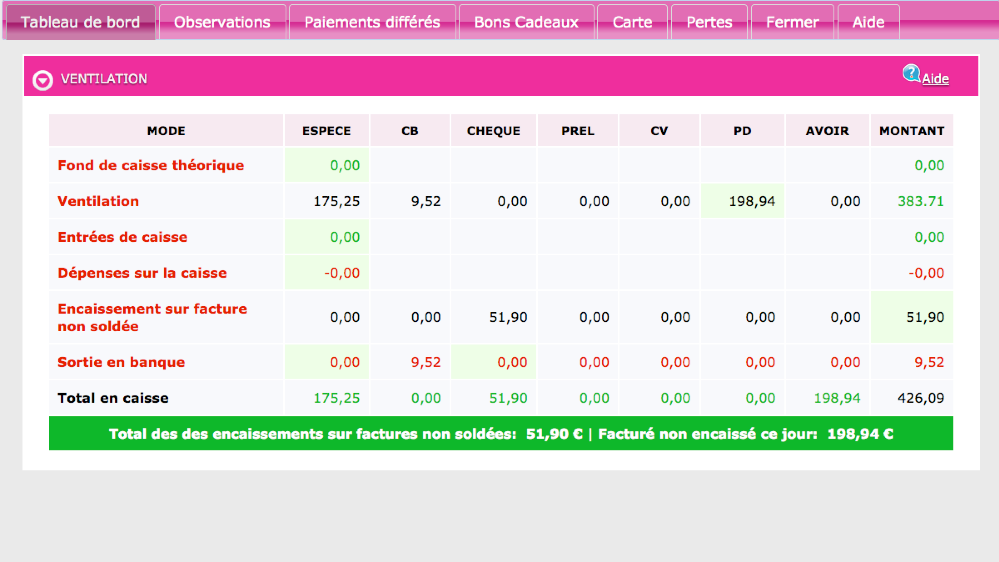Select Dépenses sur la caisse ESPECE value
Screen dimensions: 999x562
click(x=327, y=273)
